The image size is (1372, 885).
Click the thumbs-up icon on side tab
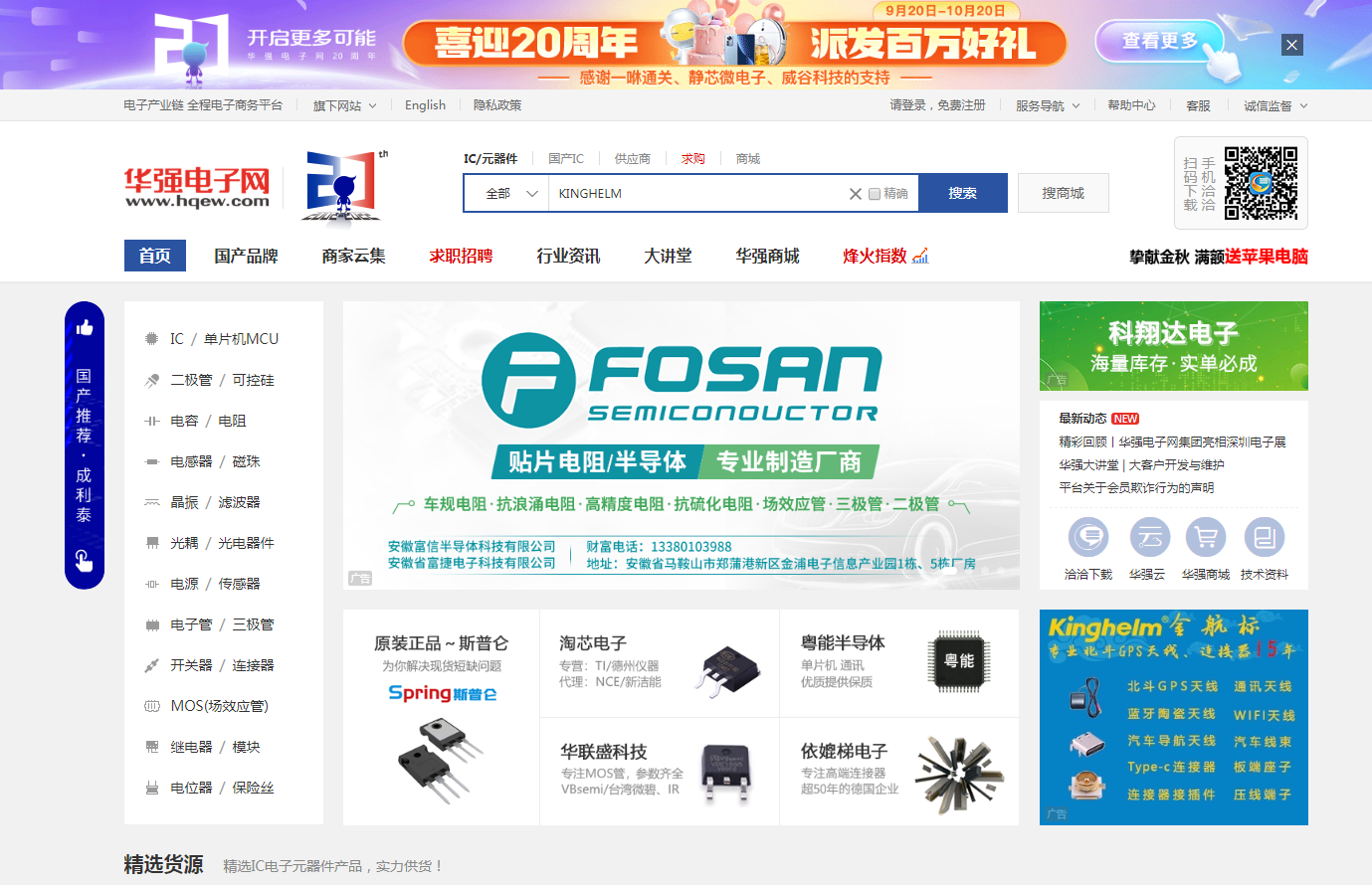point(85,327)
